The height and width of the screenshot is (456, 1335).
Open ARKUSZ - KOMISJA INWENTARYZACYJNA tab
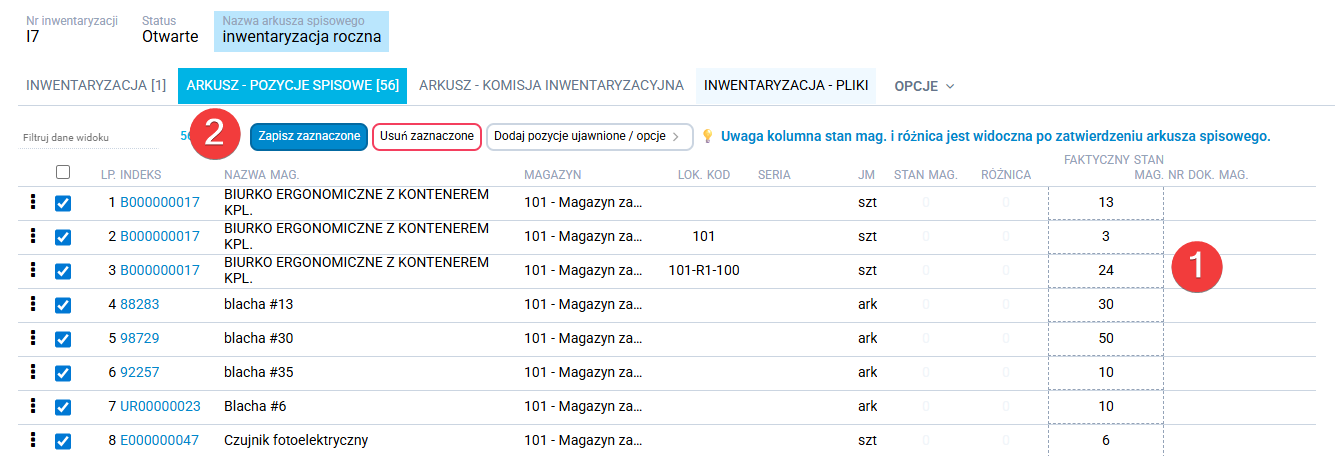(551, 86)
